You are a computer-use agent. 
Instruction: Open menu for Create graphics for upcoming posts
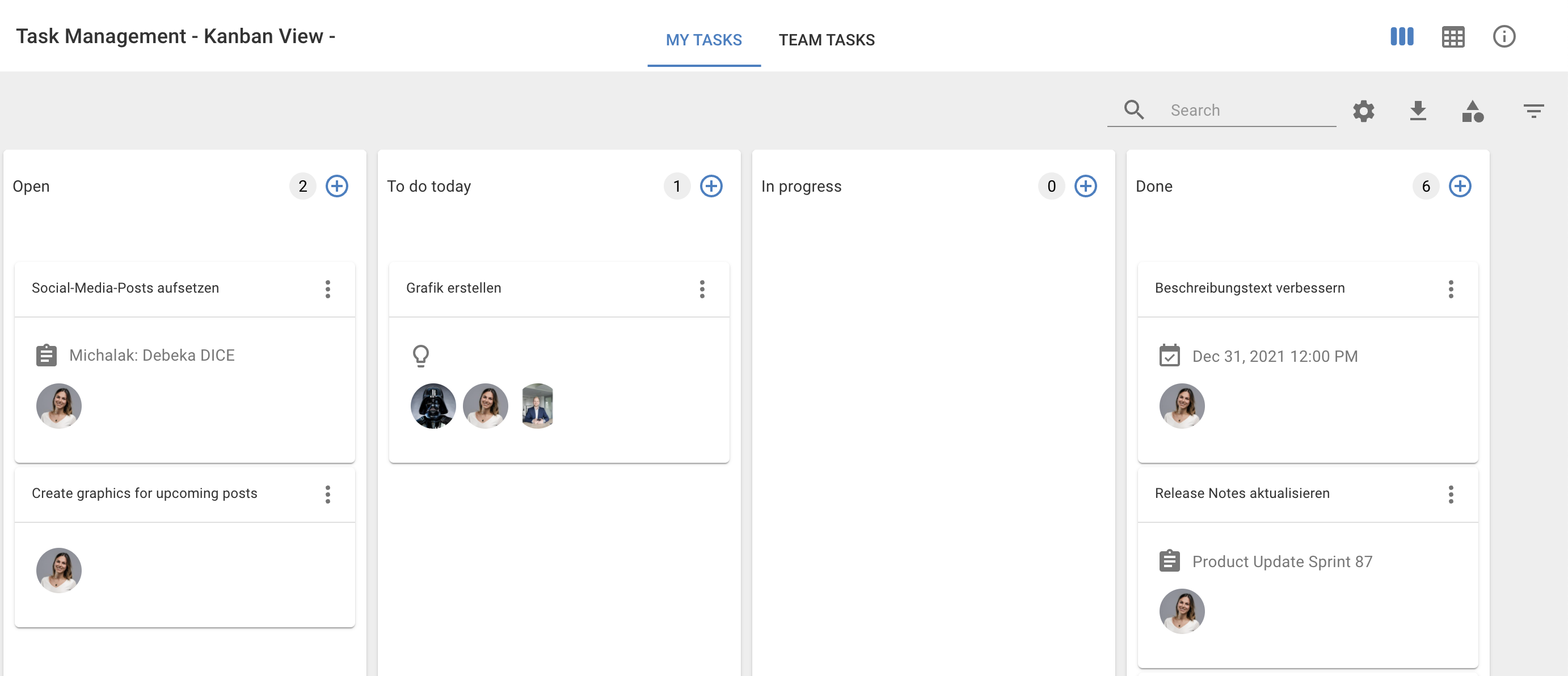coord(327,494)
